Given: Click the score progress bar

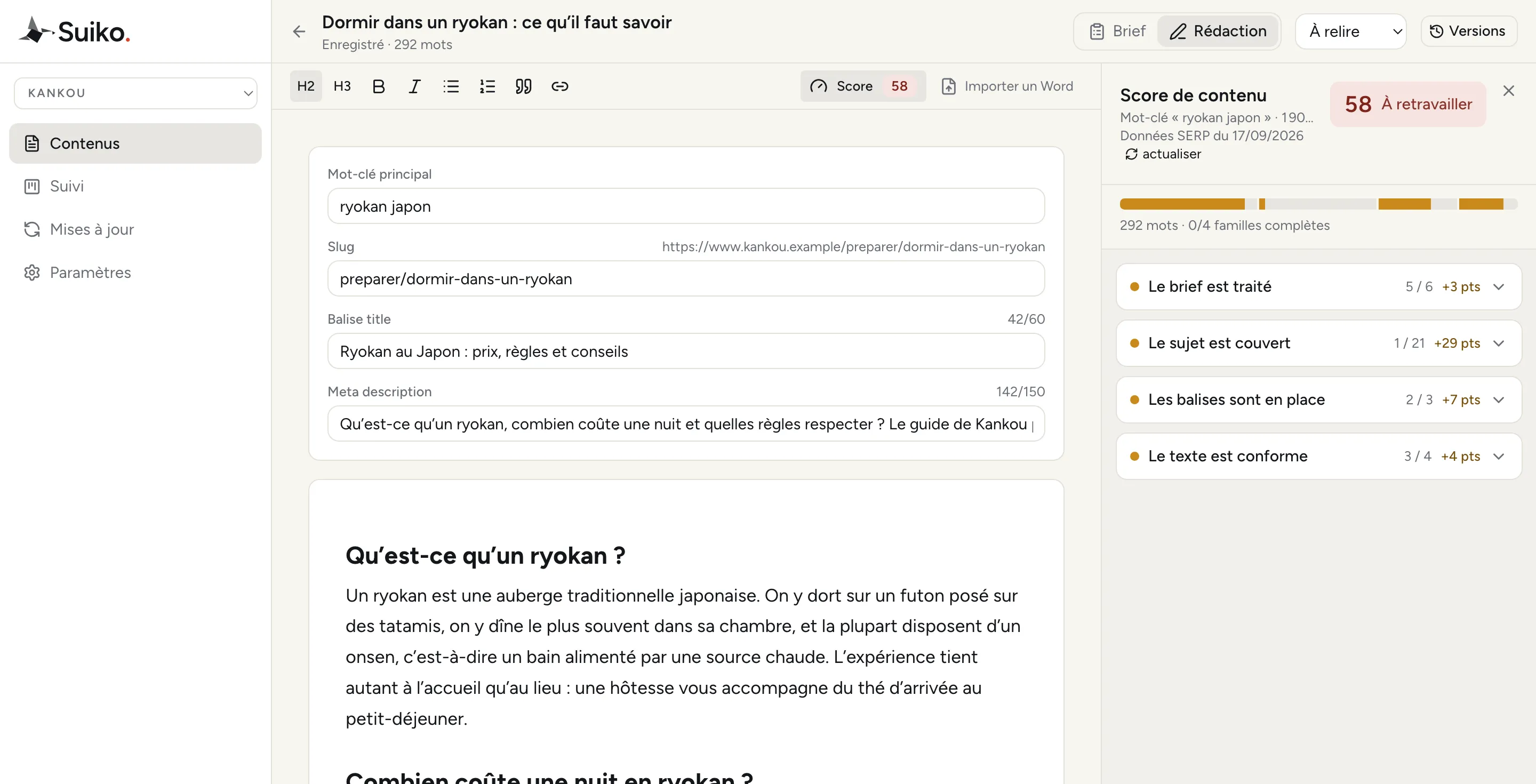Looking at the screenshot, I should click(1318, 204).
